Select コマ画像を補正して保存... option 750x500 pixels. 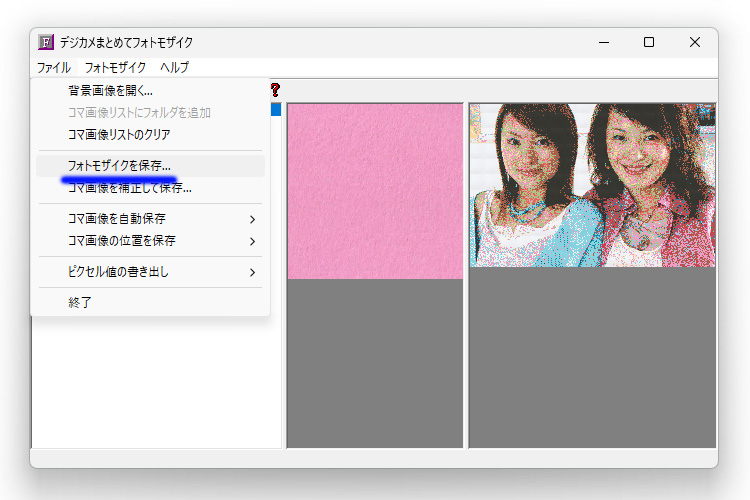129,188
